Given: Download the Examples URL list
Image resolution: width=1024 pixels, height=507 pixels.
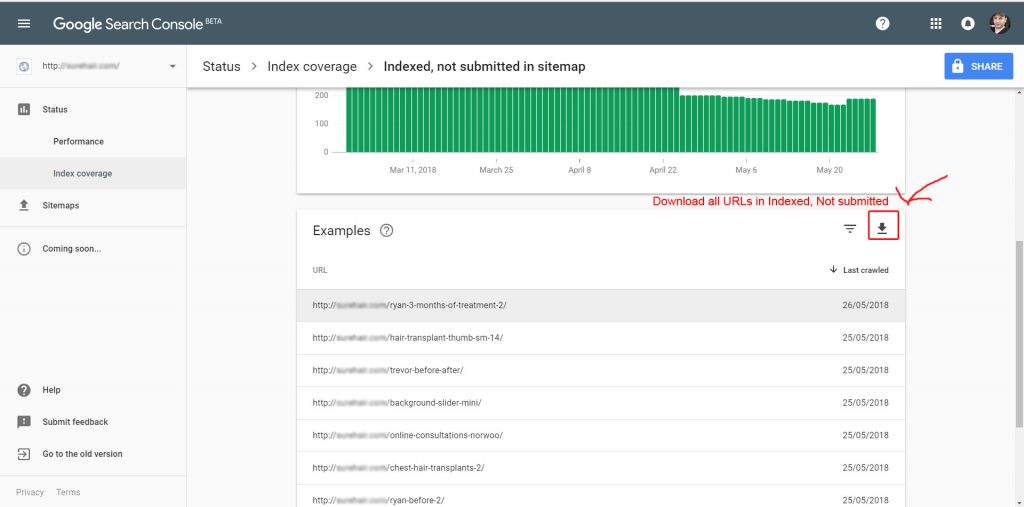Looking at the screenshot, I should pyautogui.click(x=882, y=228).
